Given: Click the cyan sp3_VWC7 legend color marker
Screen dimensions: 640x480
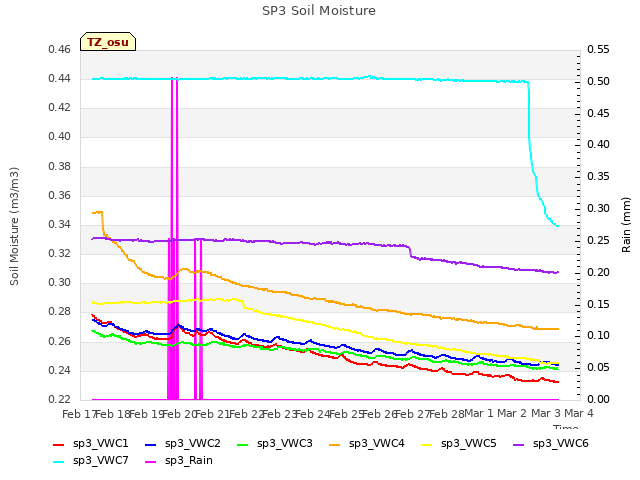Looking at the screenshot, I should (59, 462).
